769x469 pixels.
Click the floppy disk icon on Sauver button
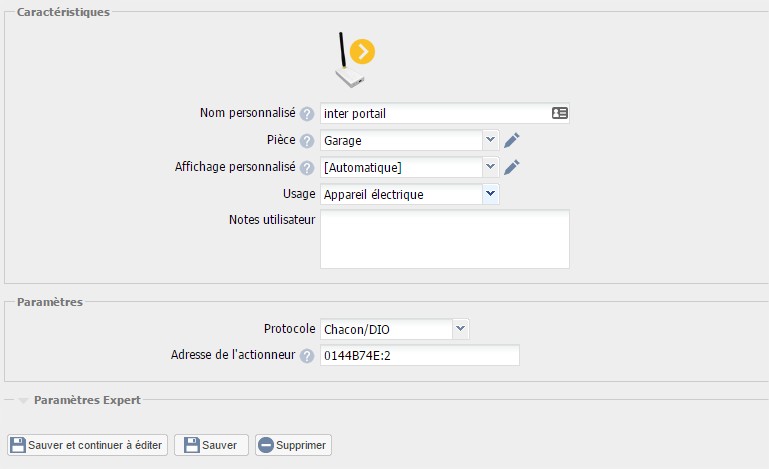pyautogui.click(x=189, y=445)
